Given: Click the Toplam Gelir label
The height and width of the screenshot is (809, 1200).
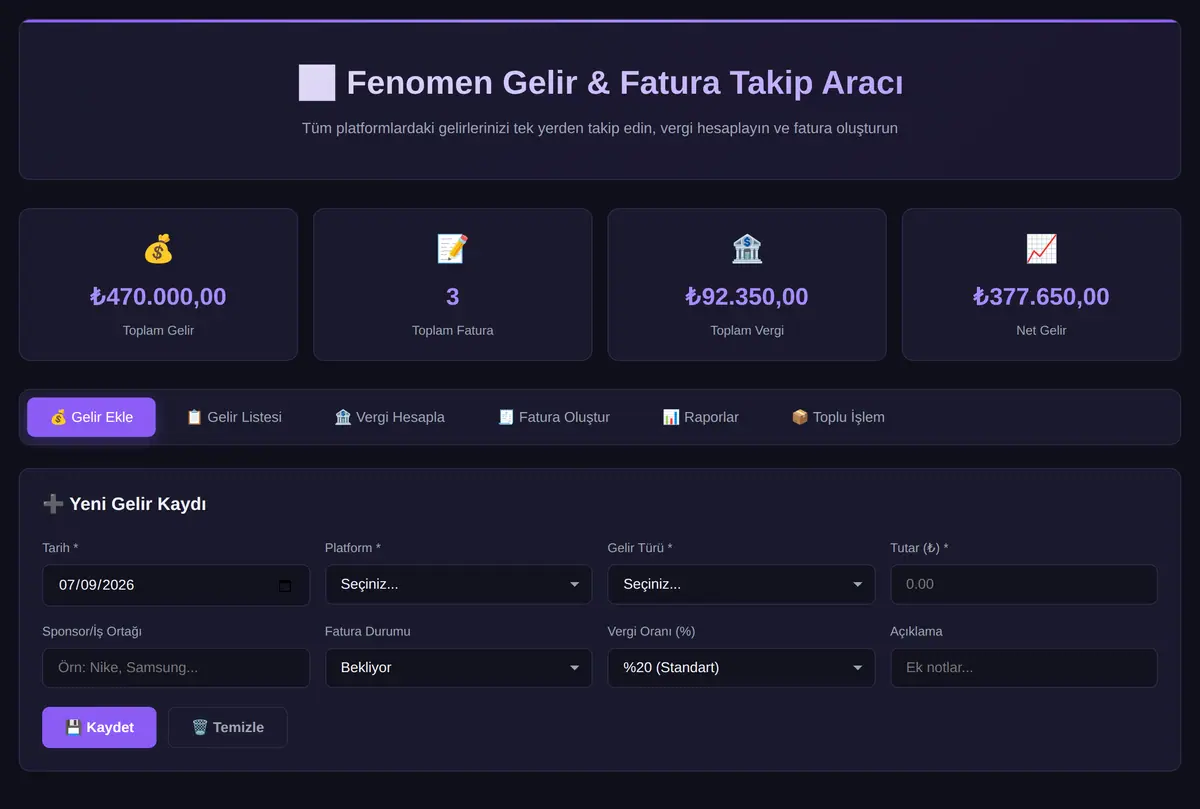Looking at the screenshot, I should [x=158, y=330].
